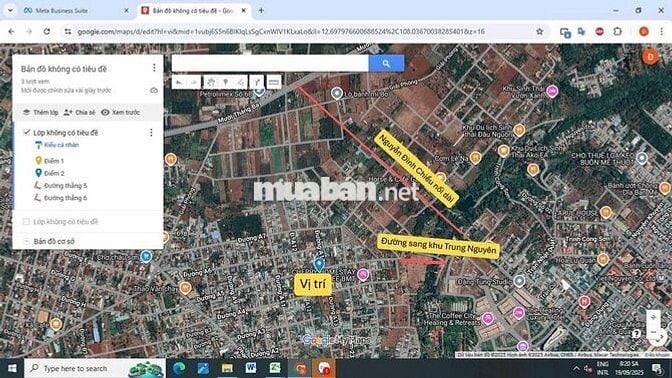This screenshot has width=672, height=378.
Task: Open the tab search dropdown arrow
Action: (10, 10)
